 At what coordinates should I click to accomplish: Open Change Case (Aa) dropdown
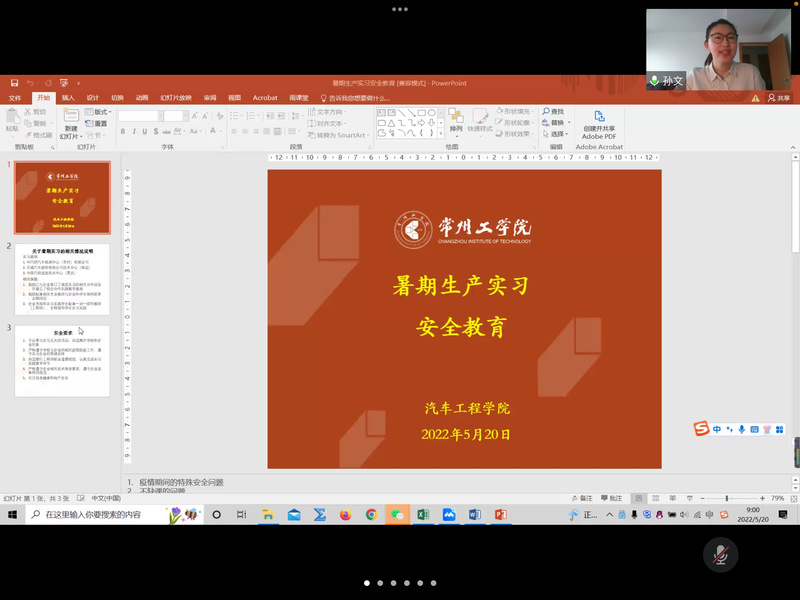click(195, 132)
